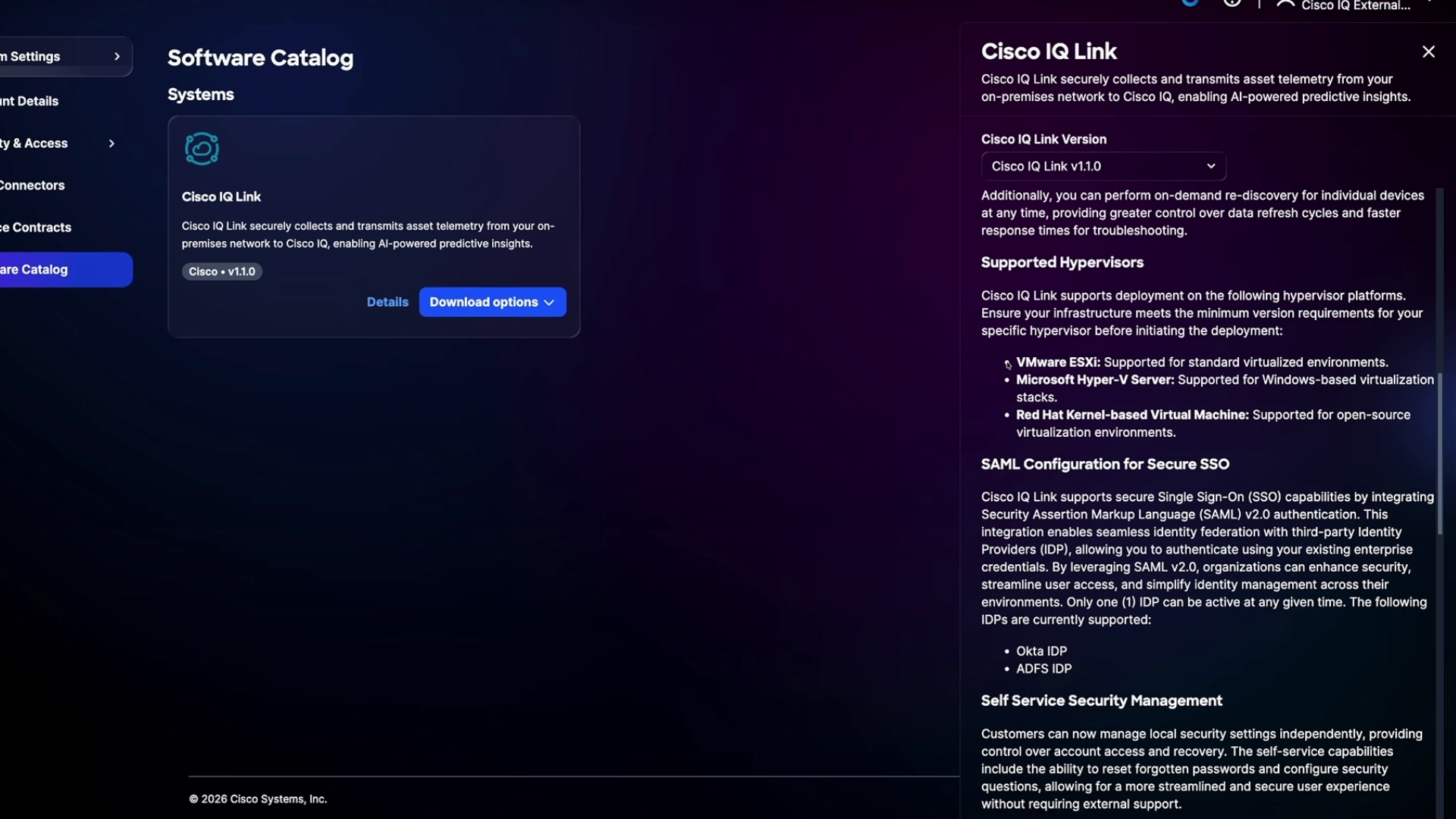1456x819 pixels.
Task: Expand the Settings sidebar chevron
Action: (117, 56)
